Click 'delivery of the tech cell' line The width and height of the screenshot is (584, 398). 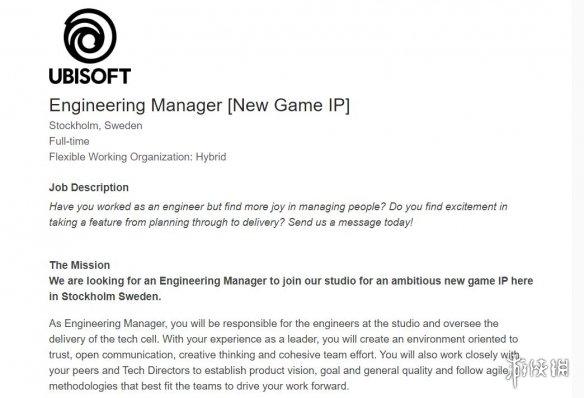coord(283,339)
